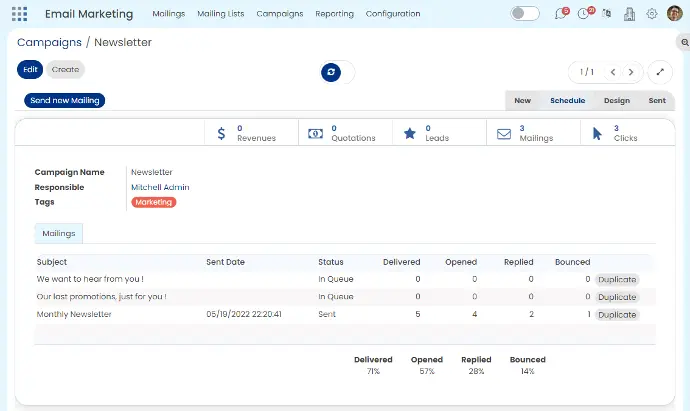Image resolution: width=690 pixels, height=411 pixels.
Task: Click the circular refresh icon
Action: click(x=331, y=72)
